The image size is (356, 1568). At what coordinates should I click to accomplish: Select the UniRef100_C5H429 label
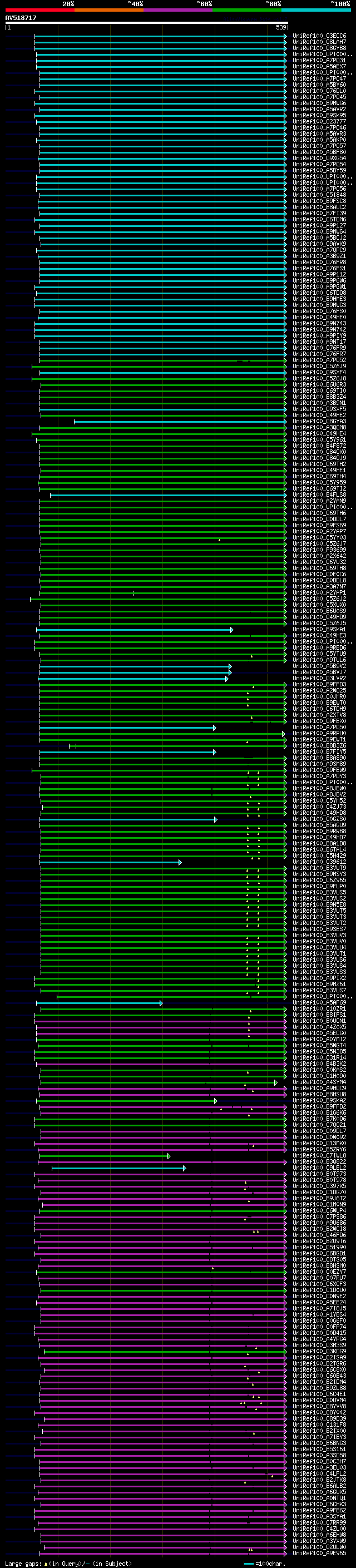319,856
